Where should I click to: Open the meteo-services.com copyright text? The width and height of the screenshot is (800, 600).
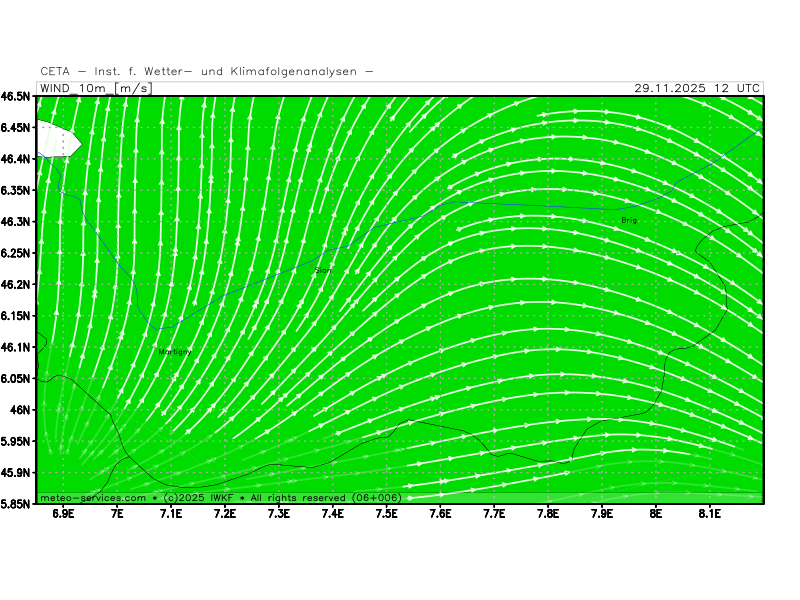(220, 497)
